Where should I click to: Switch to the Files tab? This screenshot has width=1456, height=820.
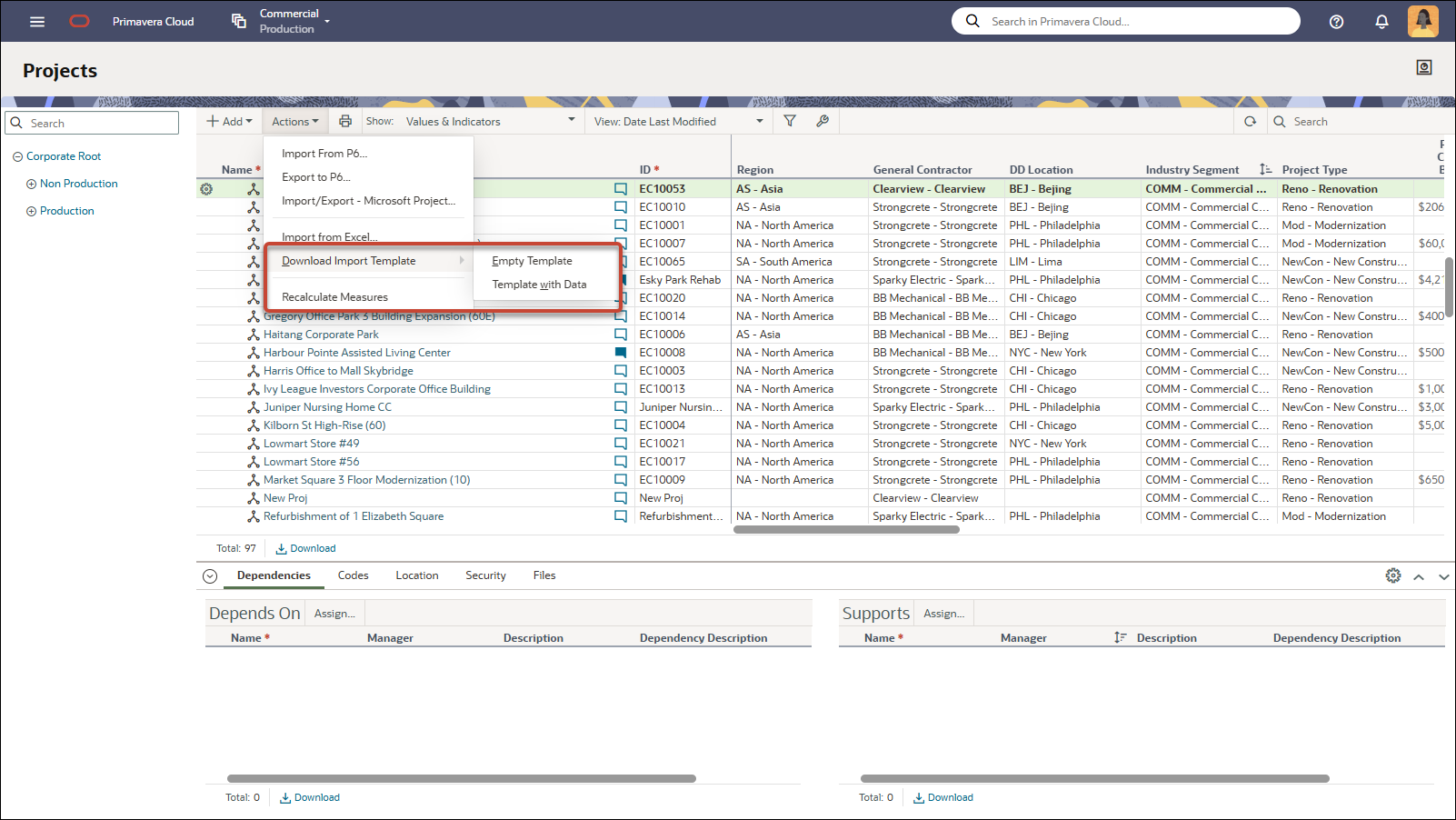544,575
